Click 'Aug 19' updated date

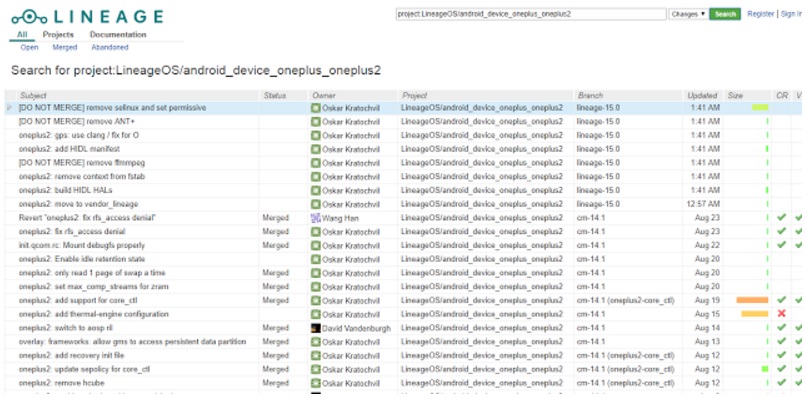707,300
